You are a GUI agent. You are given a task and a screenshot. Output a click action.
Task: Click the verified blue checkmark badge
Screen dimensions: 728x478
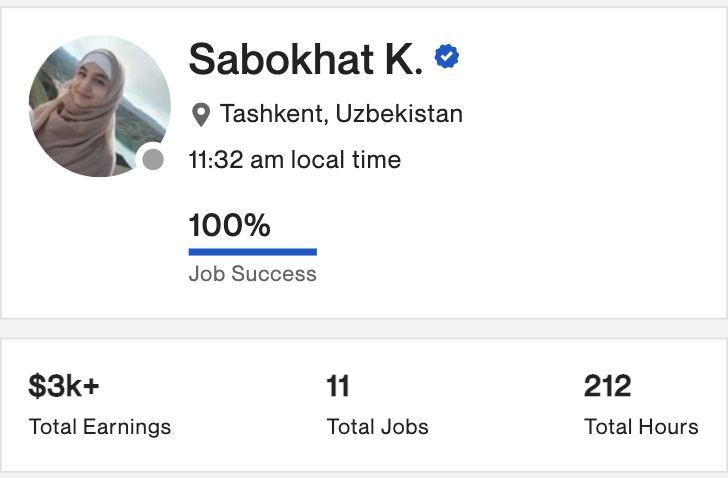(x=447, y=58)
